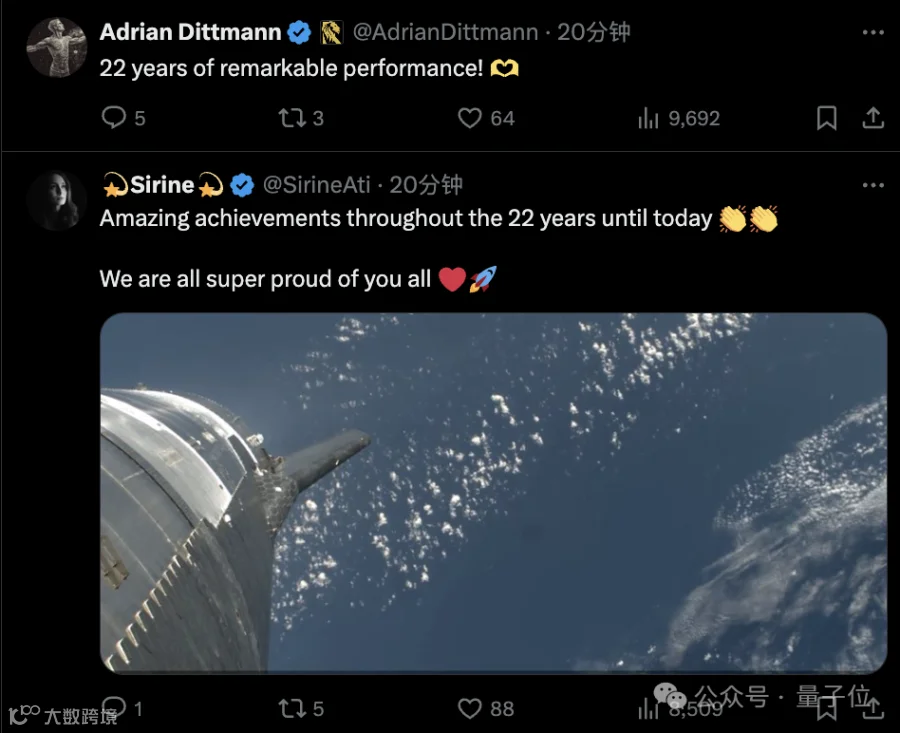Like Sirine's tweet with 88 likes
The width and height of the screenshot is (900, 733).
click(x=470, y=709)
